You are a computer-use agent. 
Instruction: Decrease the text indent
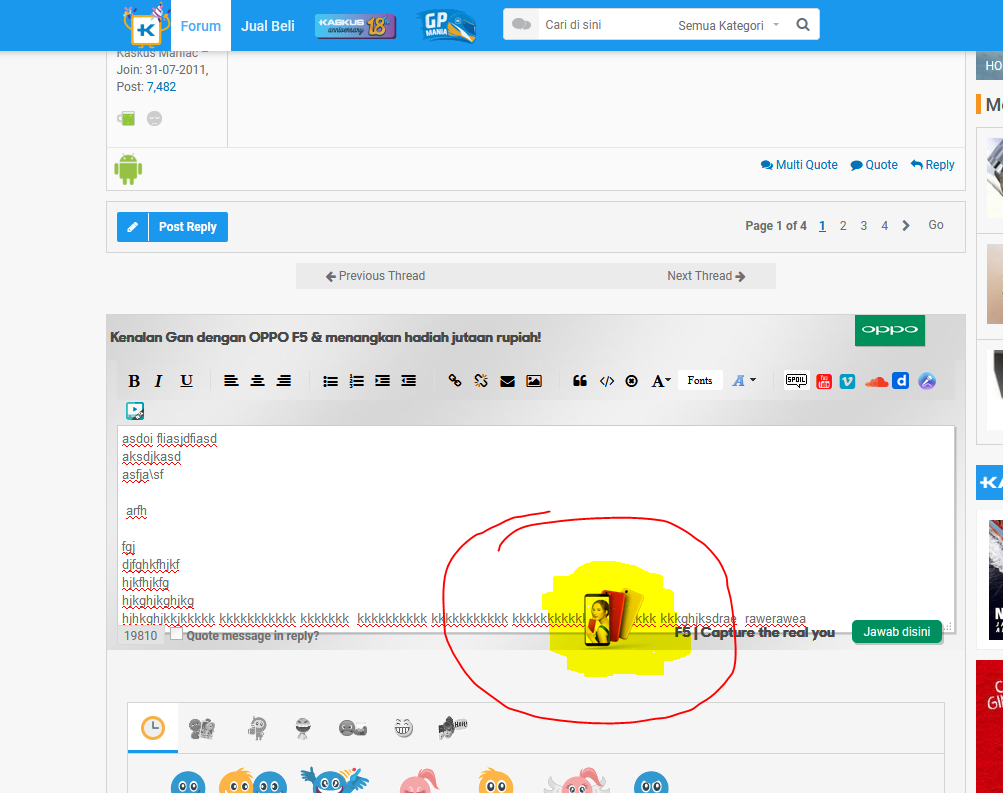pos(409,381)
